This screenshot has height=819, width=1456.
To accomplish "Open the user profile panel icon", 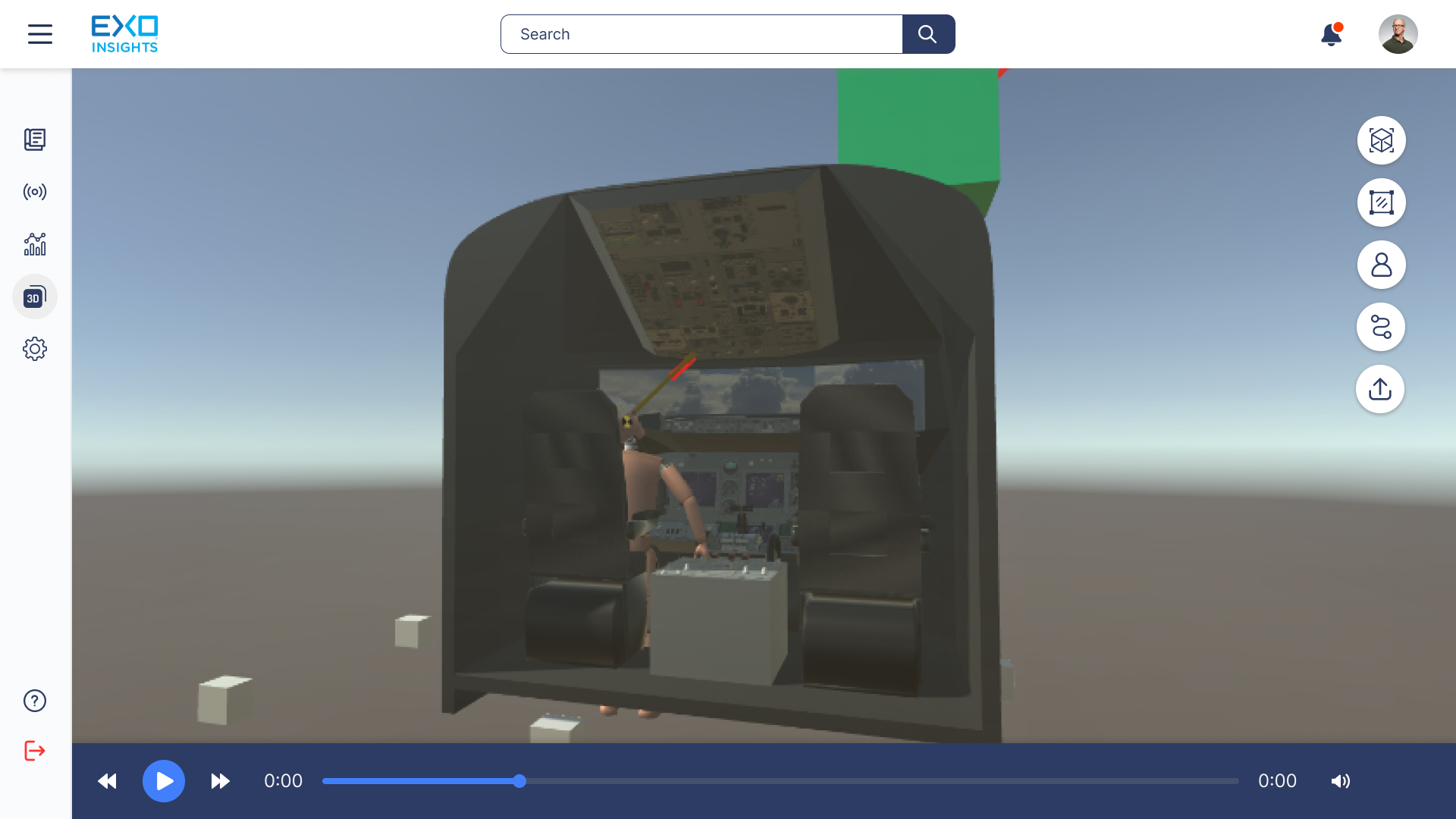I will [x=1381, y=264].
